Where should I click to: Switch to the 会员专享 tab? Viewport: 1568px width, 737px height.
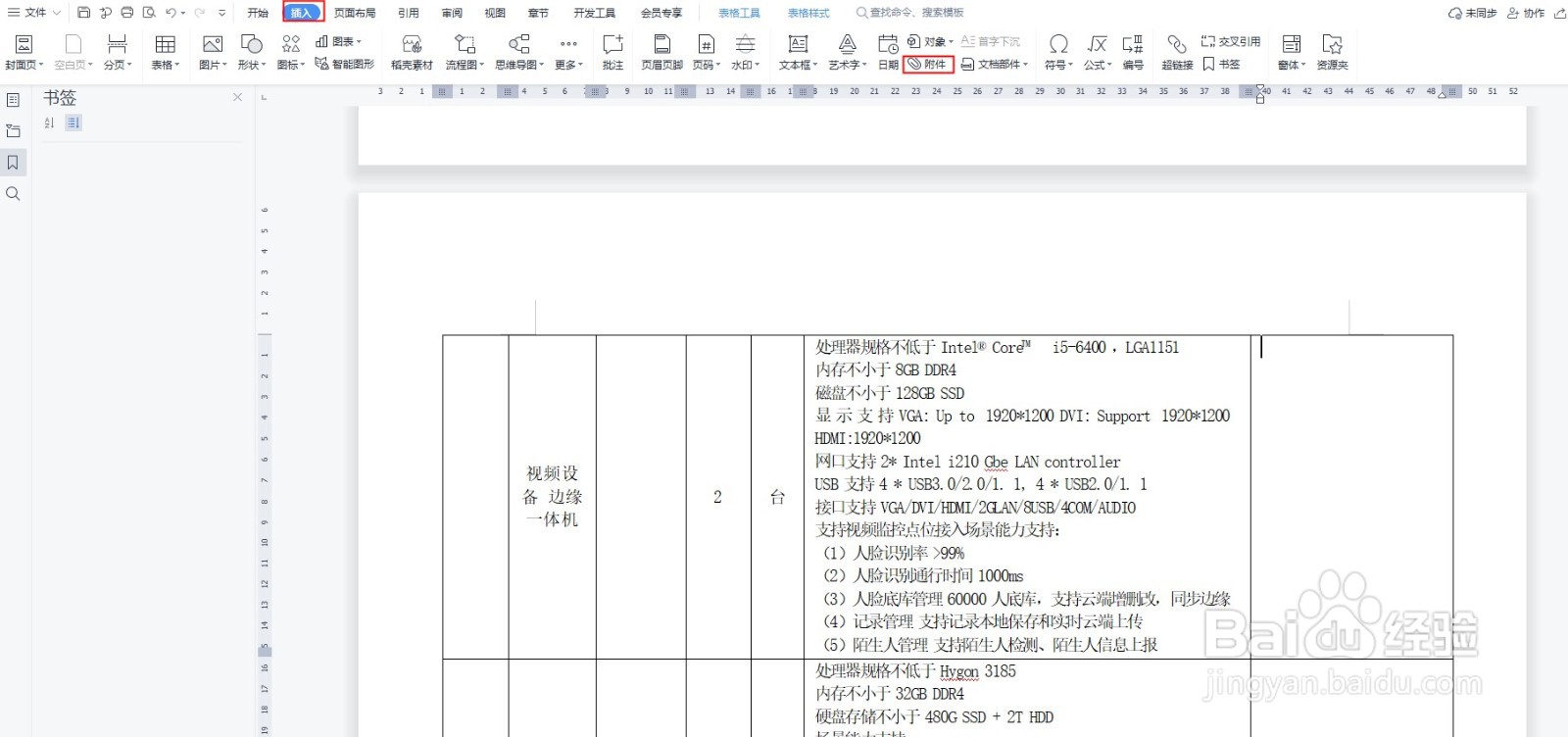click(661, 13)
